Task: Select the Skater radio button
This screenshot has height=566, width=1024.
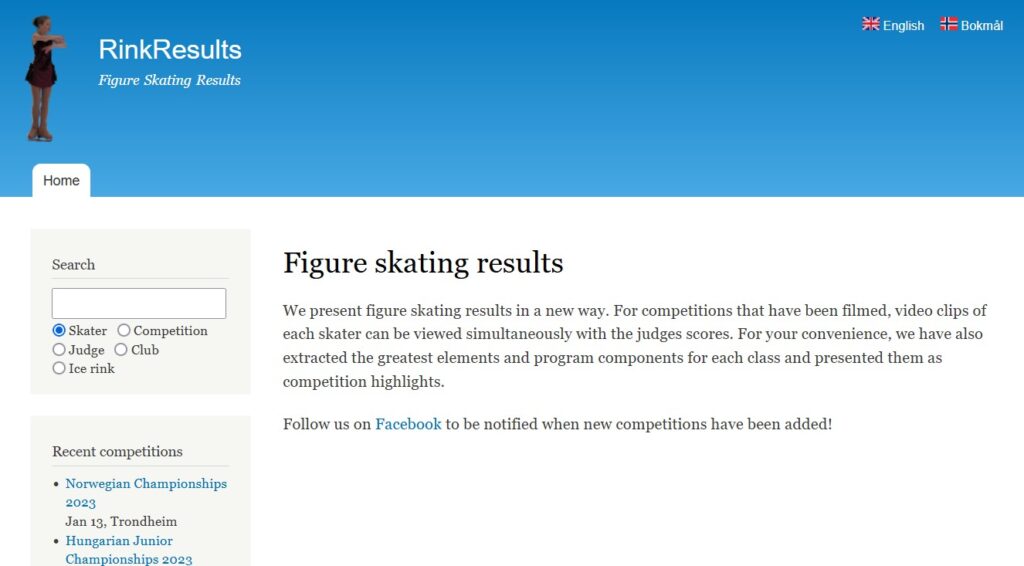Action: point(59,330)
